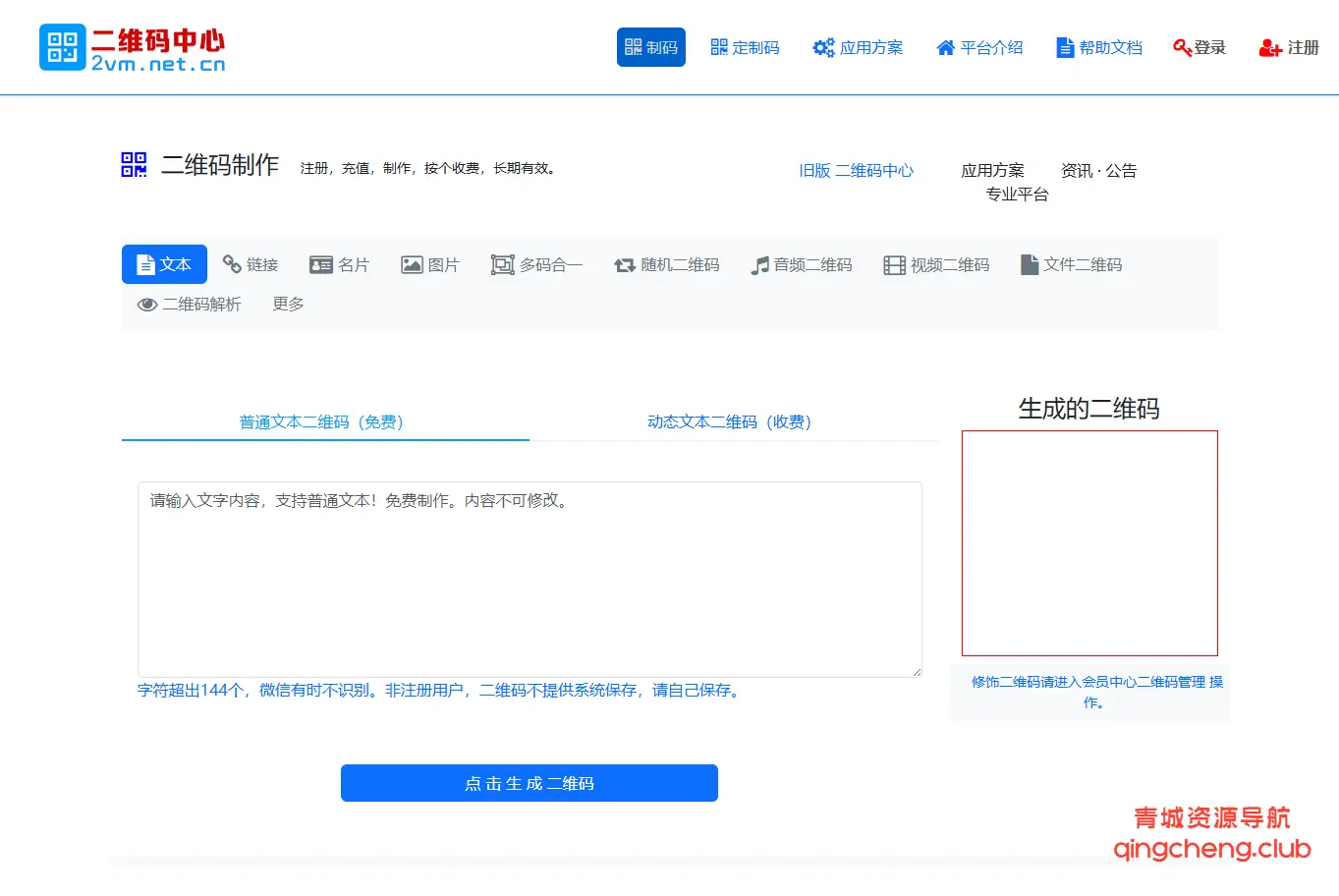The image size is (1339, 896).
Task: Open the 随机二维码 random QR tool
Action: [666, 264]
